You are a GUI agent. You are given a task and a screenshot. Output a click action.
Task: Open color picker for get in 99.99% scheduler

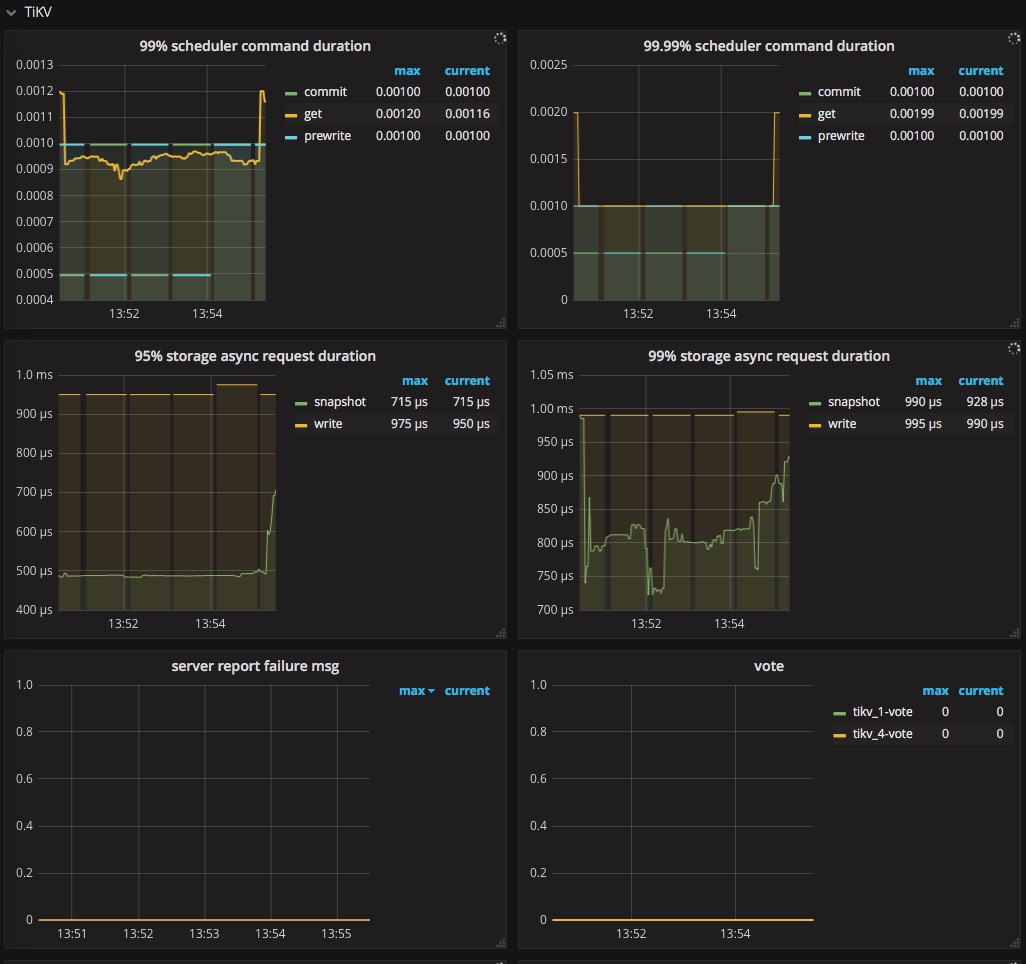click(x=805, y=115)
